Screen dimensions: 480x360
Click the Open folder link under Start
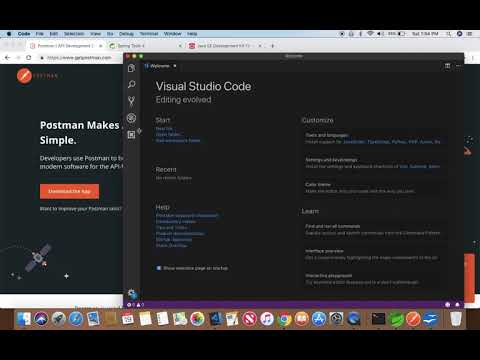(168, 134)
